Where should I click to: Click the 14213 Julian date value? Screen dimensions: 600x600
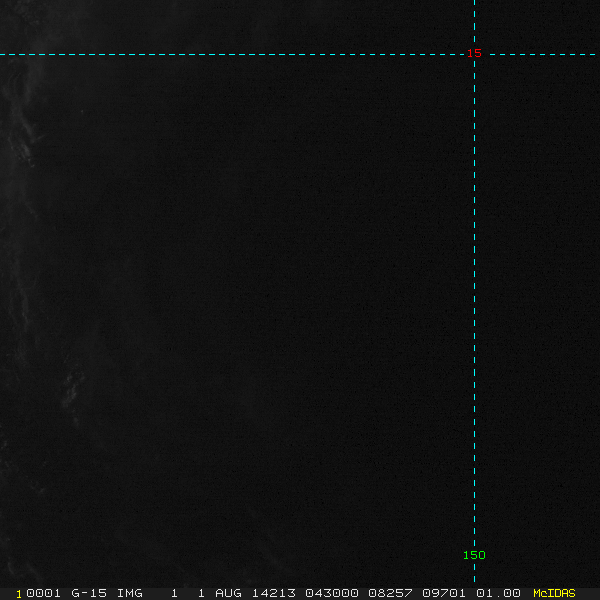[x=274, y=593]
